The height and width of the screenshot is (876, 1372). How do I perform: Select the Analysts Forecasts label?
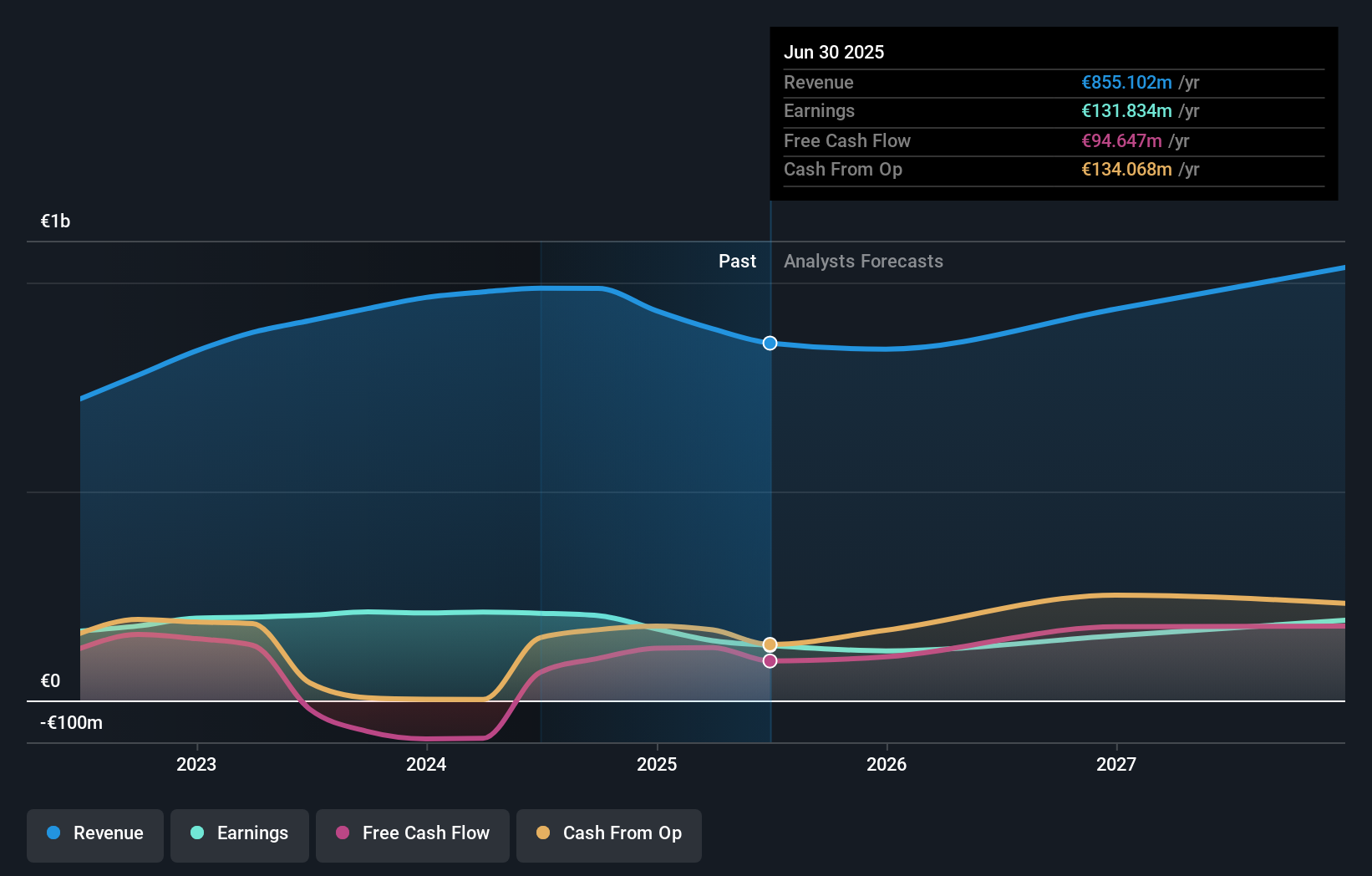pyautogui.click(x=863, y=261)
